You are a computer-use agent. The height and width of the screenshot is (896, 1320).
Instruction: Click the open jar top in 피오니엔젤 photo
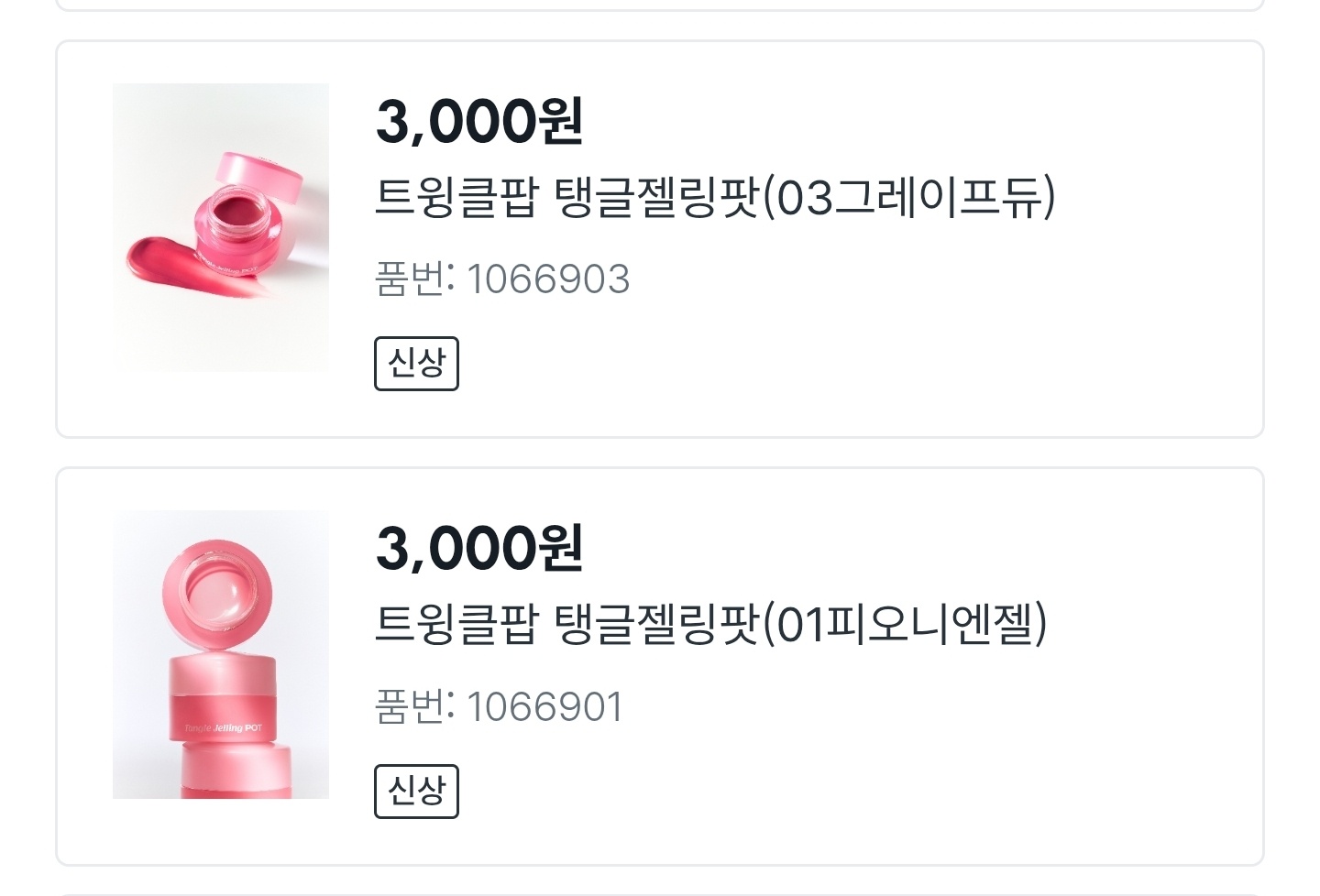(217, 589)
